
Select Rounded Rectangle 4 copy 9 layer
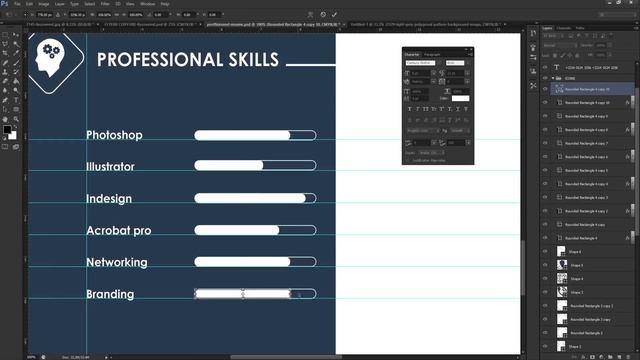(592, 116)
